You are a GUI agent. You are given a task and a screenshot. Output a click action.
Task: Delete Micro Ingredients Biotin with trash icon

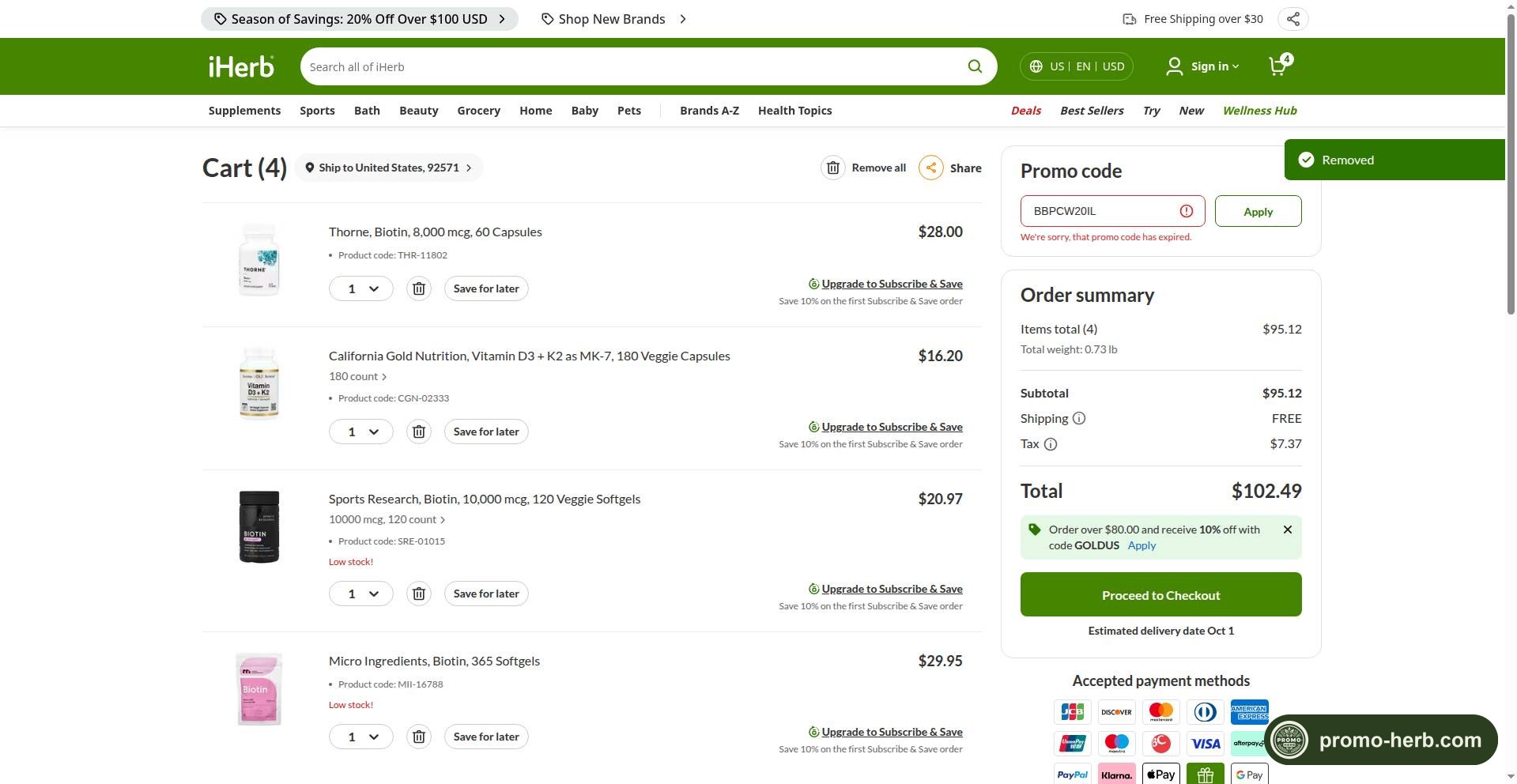click(x=419, y=737)
